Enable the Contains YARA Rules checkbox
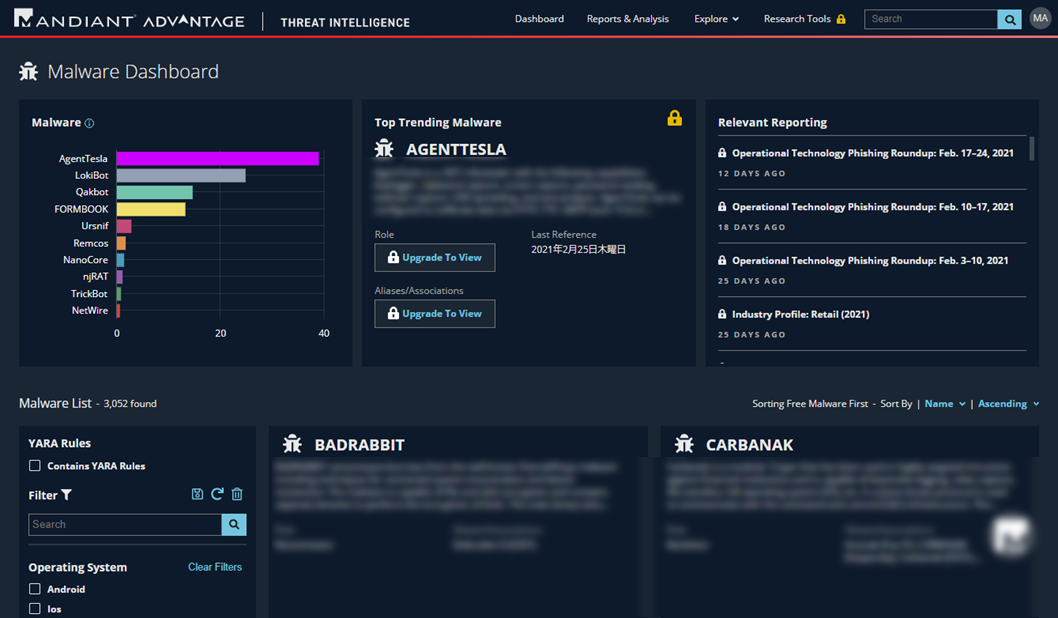The width and height of the screenshot is (1058, 618). point(35,466)
